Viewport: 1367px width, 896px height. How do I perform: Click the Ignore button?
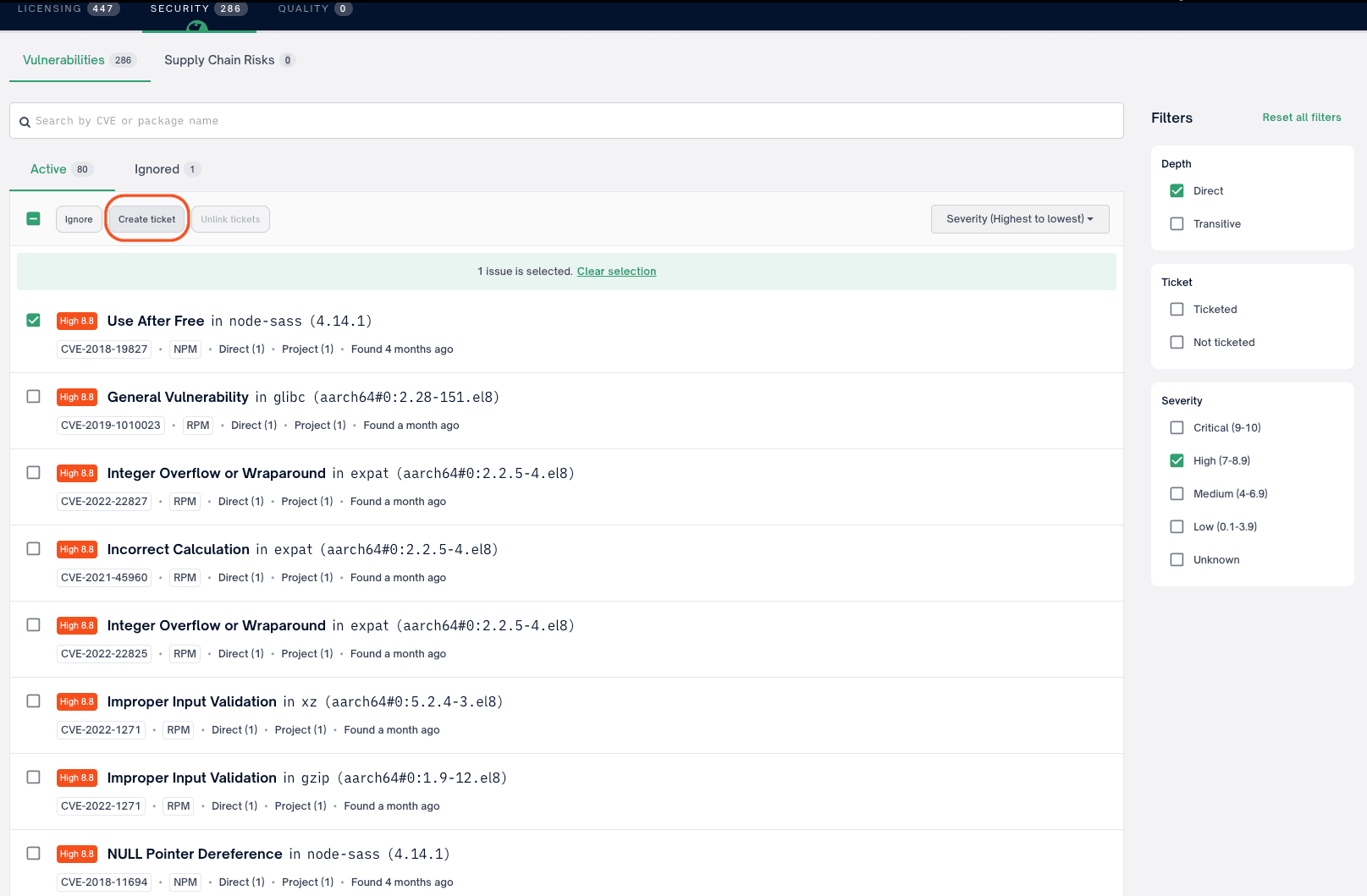pos(79,219)
